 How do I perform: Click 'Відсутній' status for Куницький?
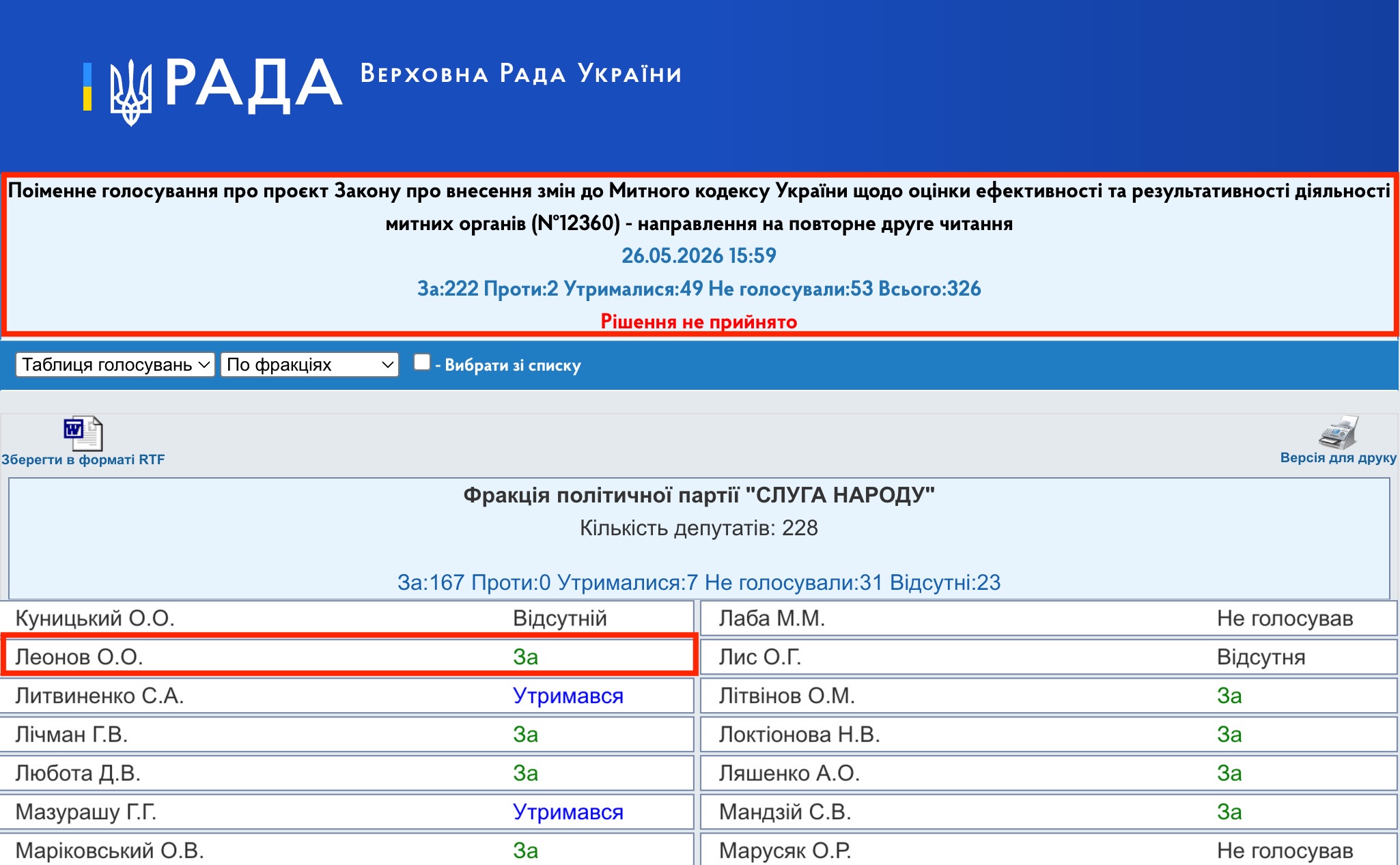[560, 618]
